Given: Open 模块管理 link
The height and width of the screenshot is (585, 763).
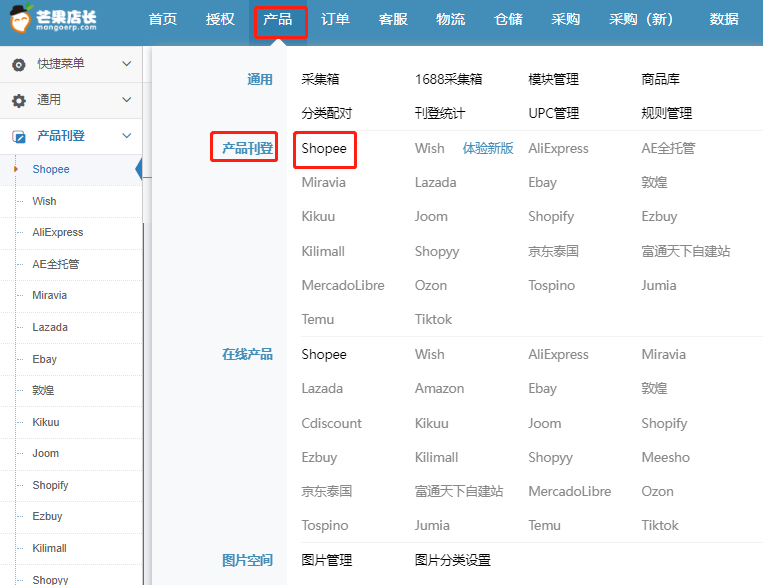Looking at the screenshot, I should point(554,79).
